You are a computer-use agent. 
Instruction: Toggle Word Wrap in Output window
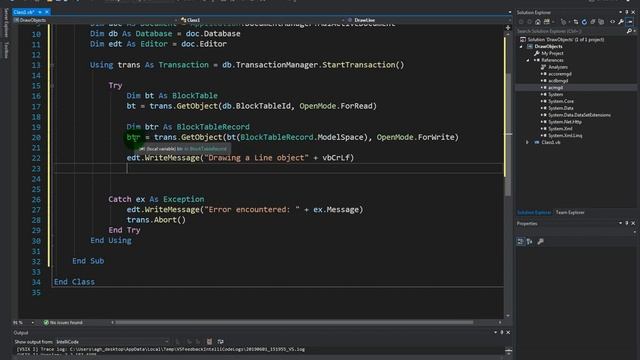pyautogui.click(x=220, y=342)
